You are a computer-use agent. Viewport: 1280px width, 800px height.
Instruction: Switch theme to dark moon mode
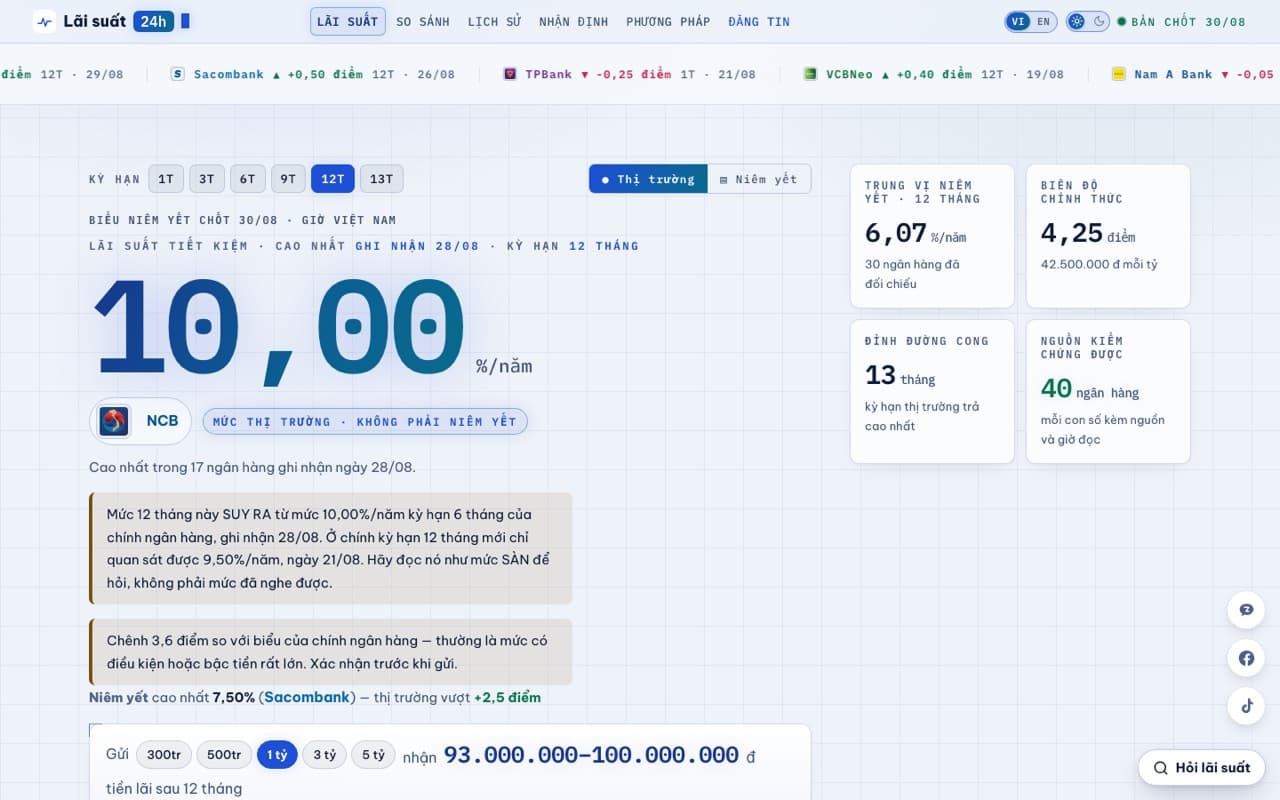tap(1099, 21)
